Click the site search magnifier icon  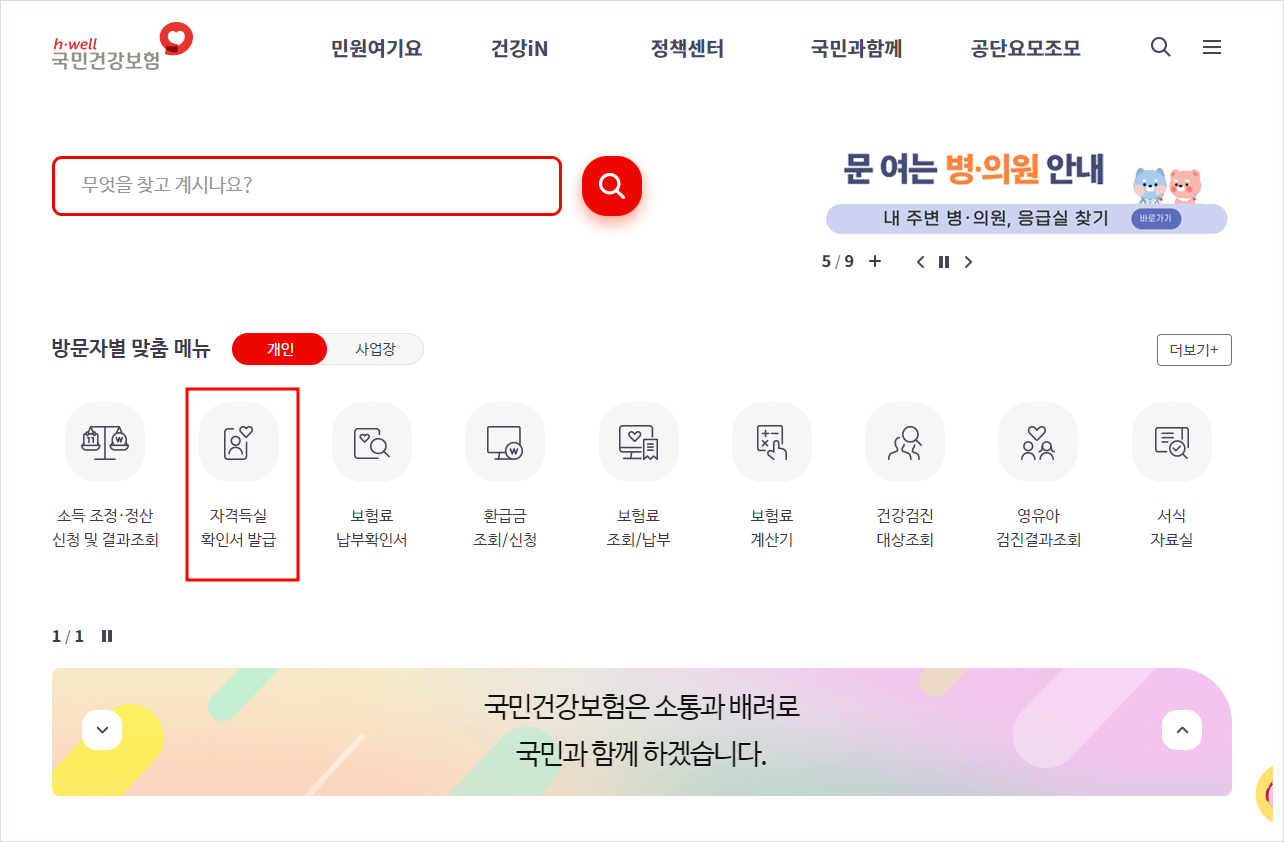pyautogui.click(x=1160, y=47)
